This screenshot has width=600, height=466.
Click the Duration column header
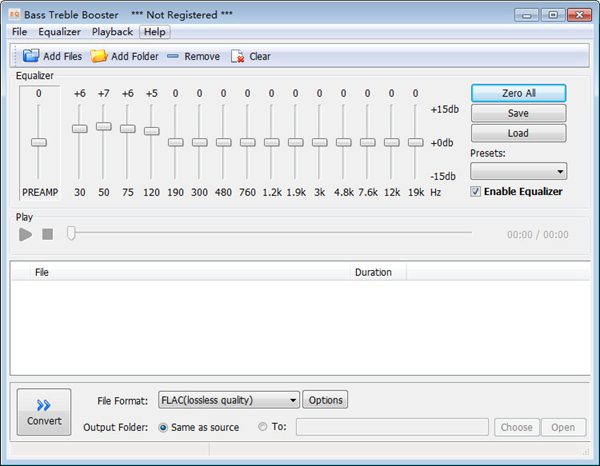(x=378, y=272)
